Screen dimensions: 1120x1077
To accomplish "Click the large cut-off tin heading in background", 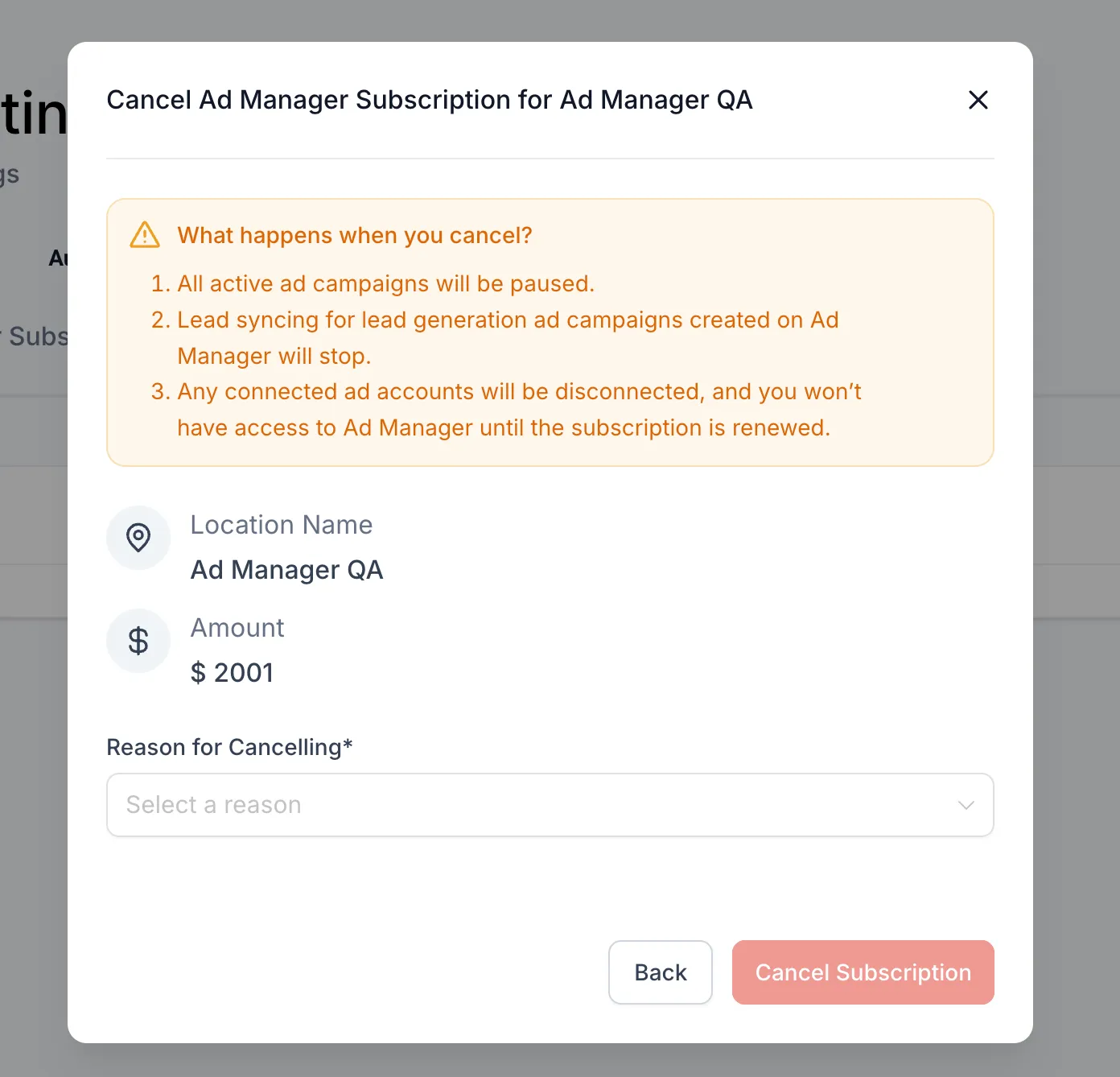I will coord(34,114).
